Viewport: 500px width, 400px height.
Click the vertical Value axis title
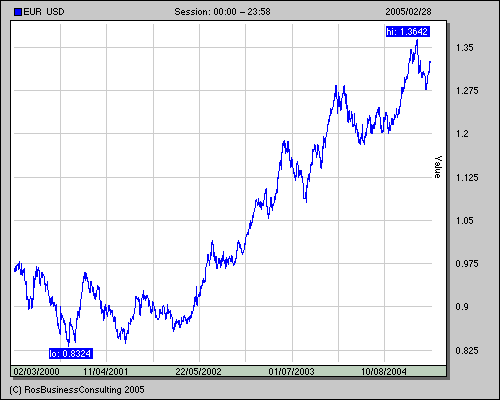pos(438,167)
